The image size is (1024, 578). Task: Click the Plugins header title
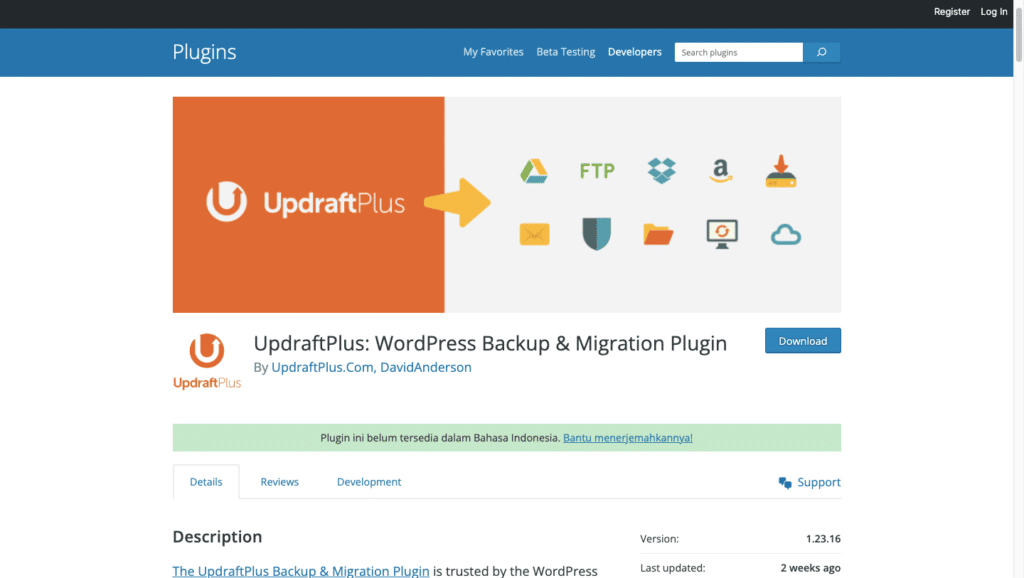point(204,52)
